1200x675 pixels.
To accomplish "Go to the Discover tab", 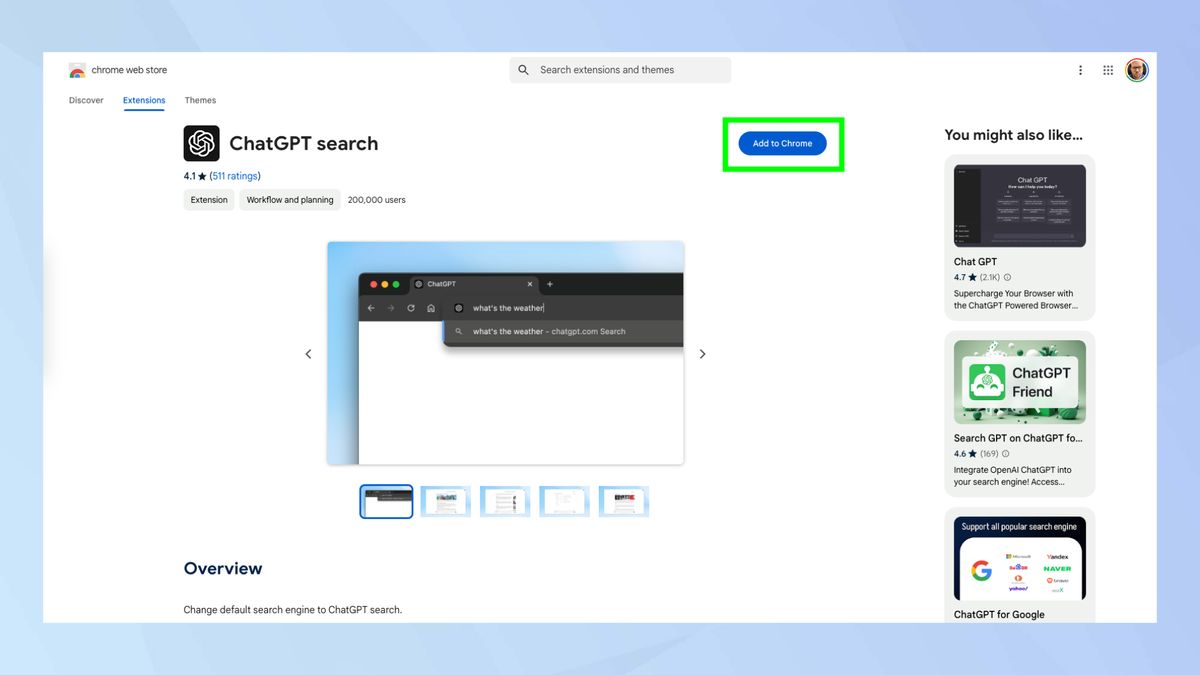I will (86, 100).
